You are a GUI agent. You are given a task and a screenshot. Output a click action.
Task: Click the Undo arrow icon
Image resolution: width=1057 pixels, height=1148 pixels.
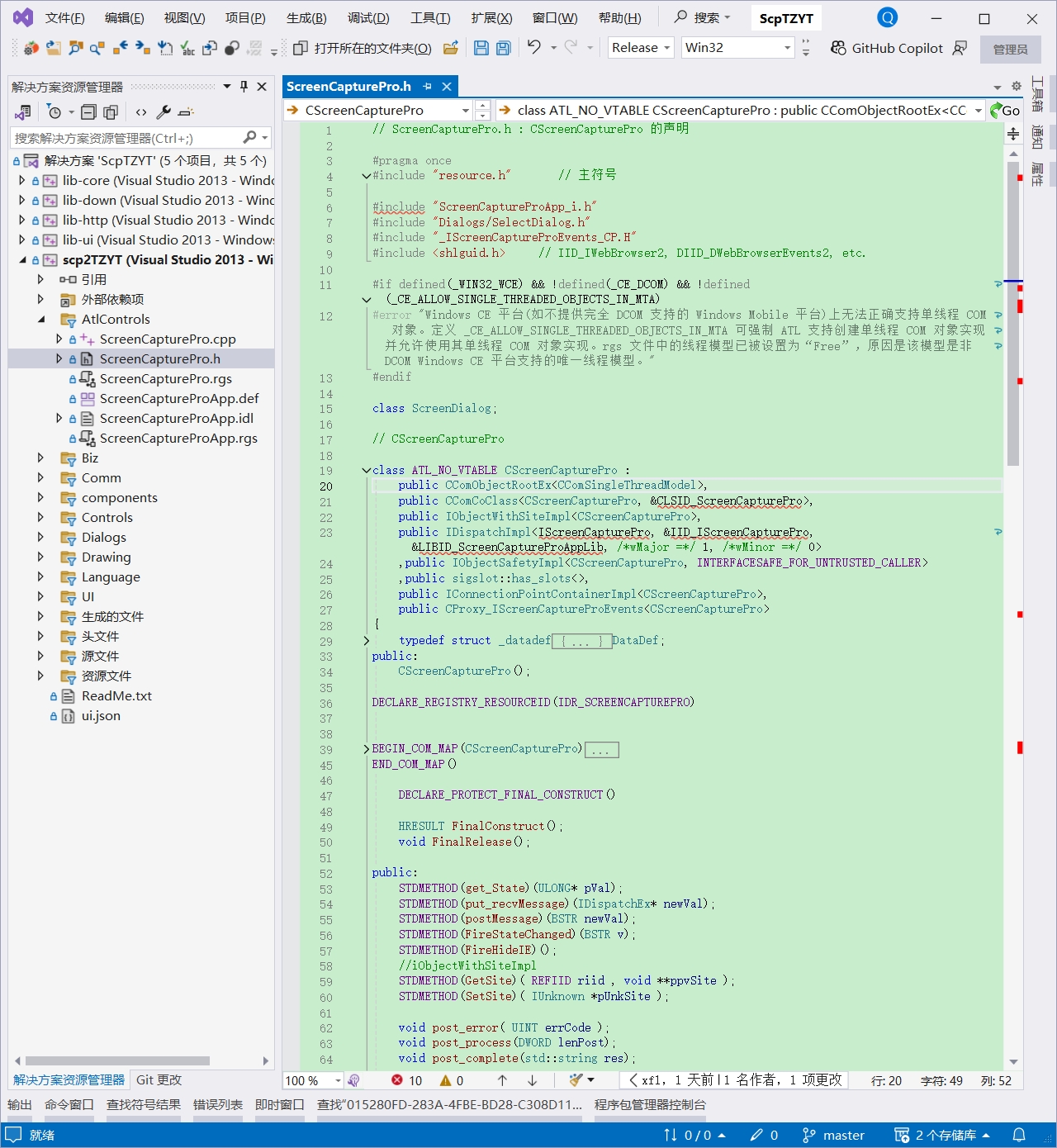click(534, 48)
